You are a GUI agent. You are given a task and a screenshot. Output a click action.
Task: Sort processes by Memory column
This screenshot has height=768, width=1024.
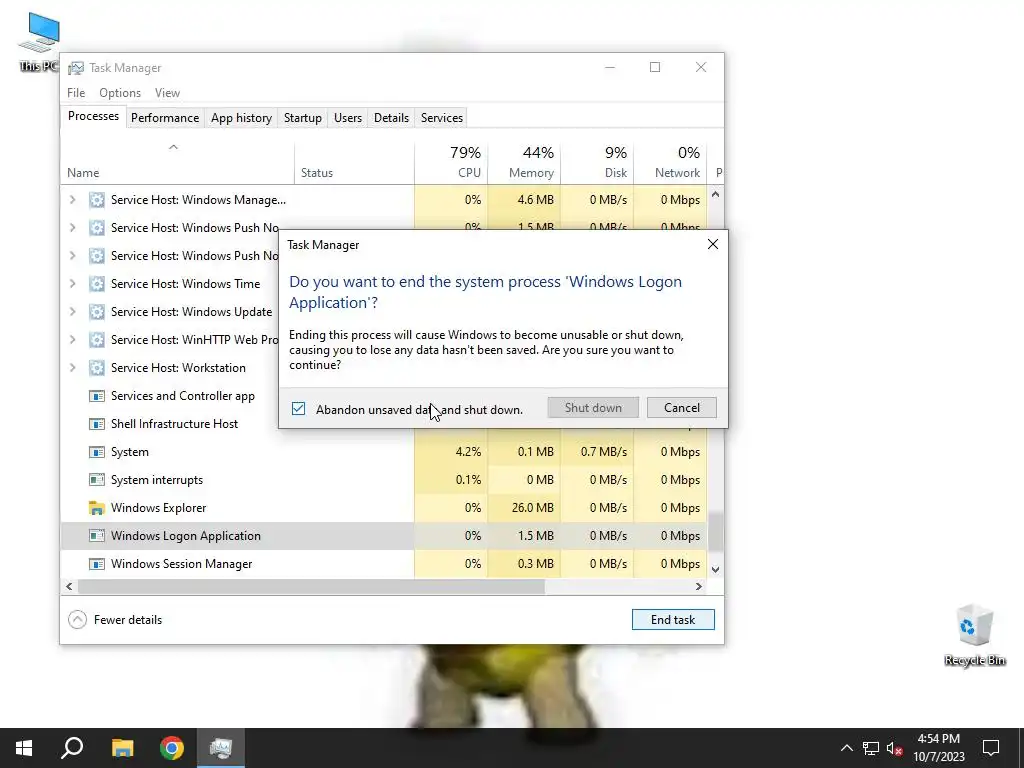coord(524,162)
